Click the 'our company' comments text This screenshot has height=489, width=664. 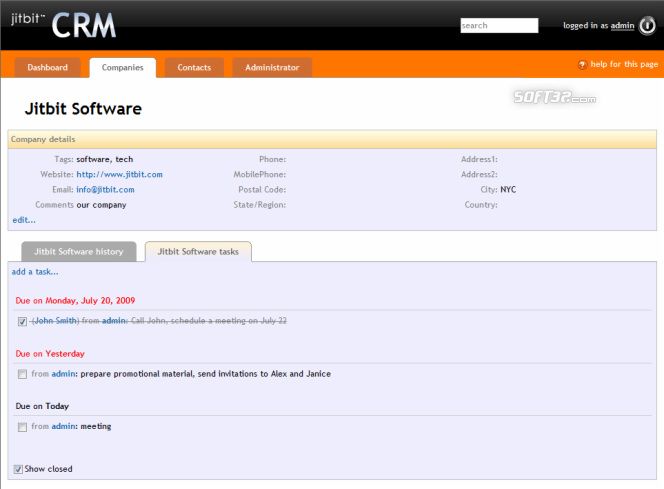tap(101, 205)
